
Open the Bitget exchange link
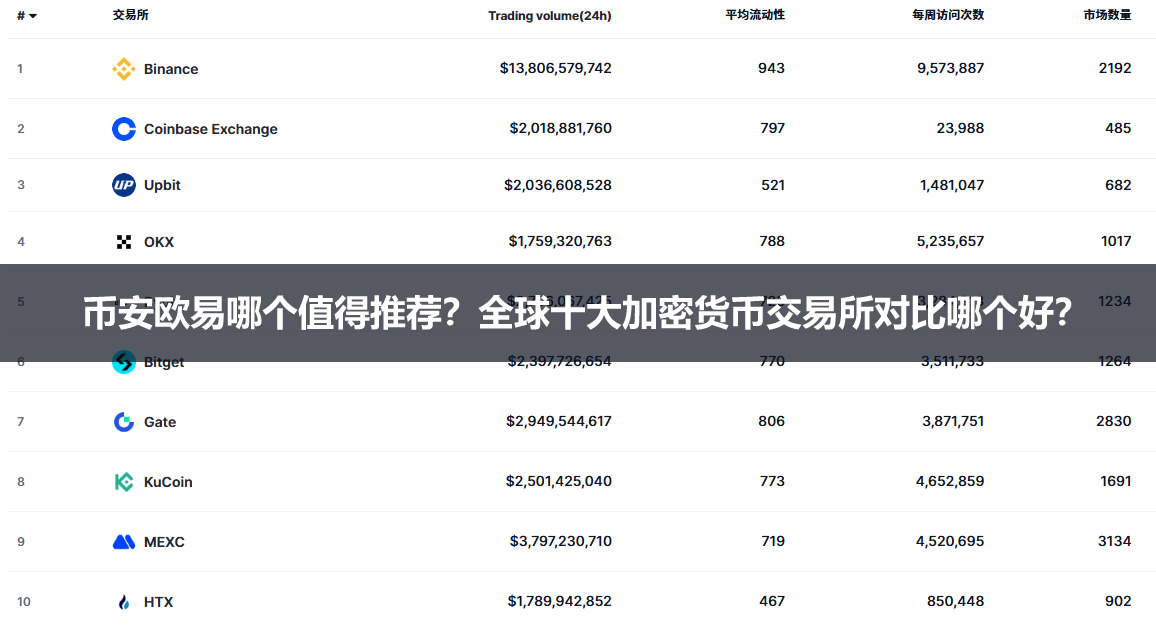point(164,362)
